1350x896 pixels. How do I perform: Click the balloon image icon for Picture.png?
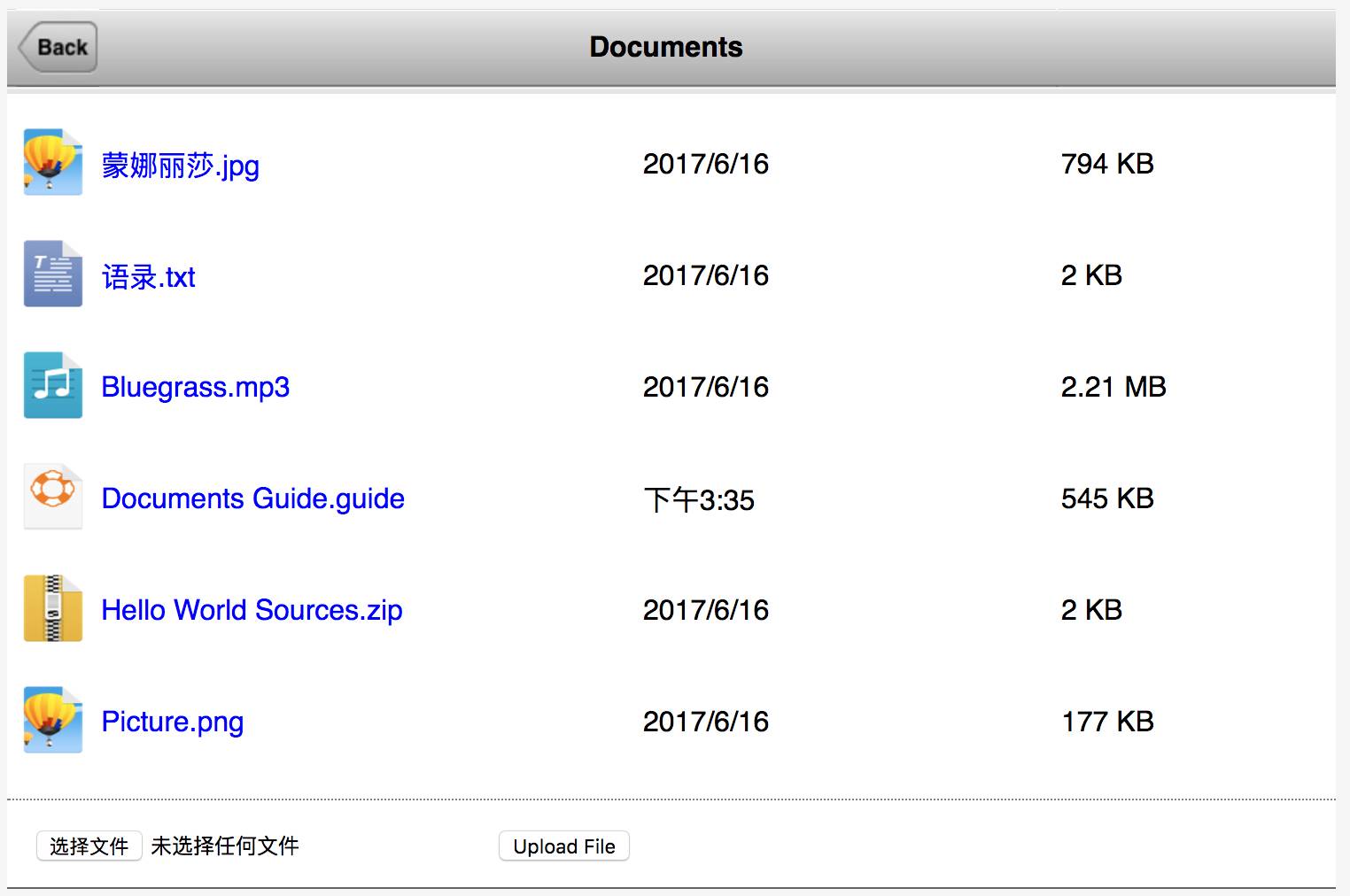(52, 719)
